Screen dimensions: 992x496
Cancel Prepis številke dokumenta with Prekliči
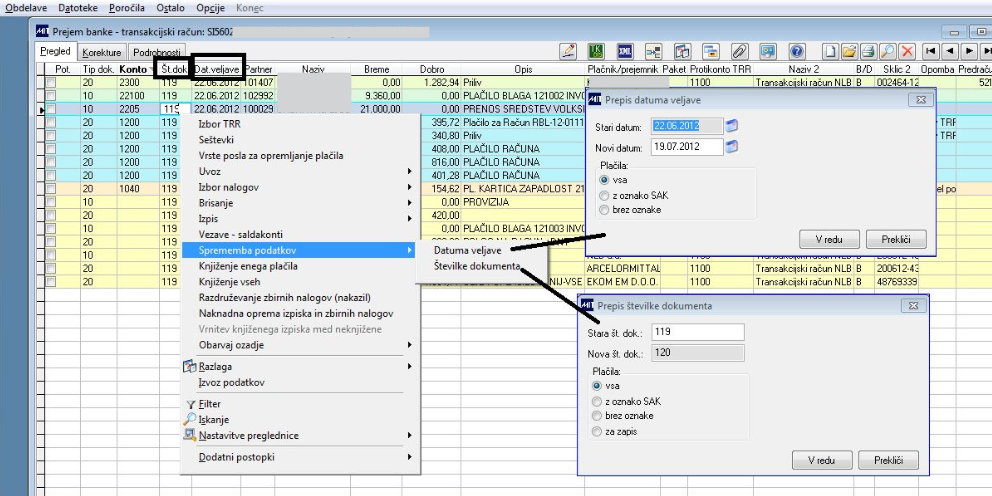pos(888,460)
